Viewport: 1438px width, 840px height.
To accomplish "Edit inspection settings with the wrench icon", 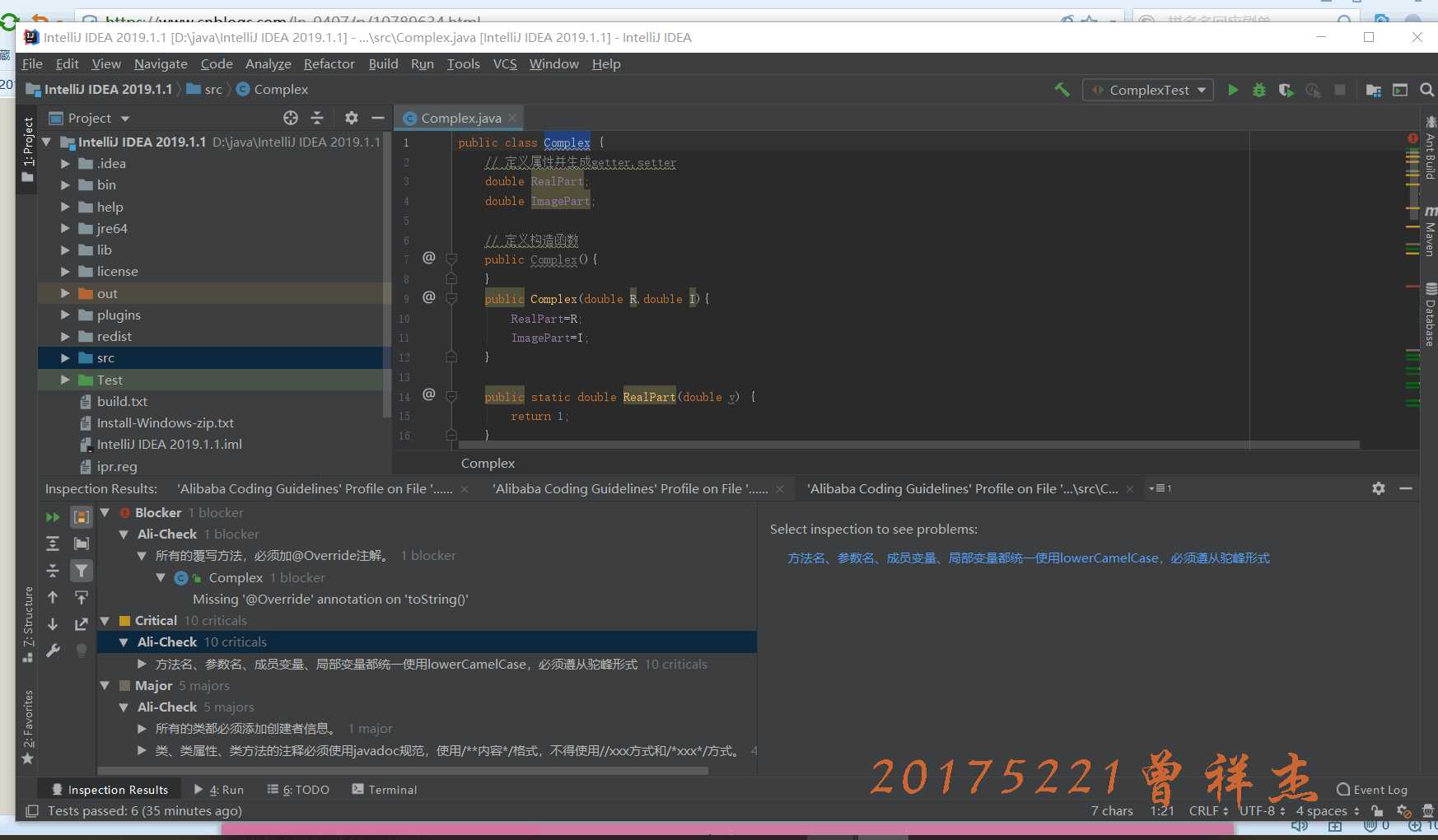I will point(53,651).
